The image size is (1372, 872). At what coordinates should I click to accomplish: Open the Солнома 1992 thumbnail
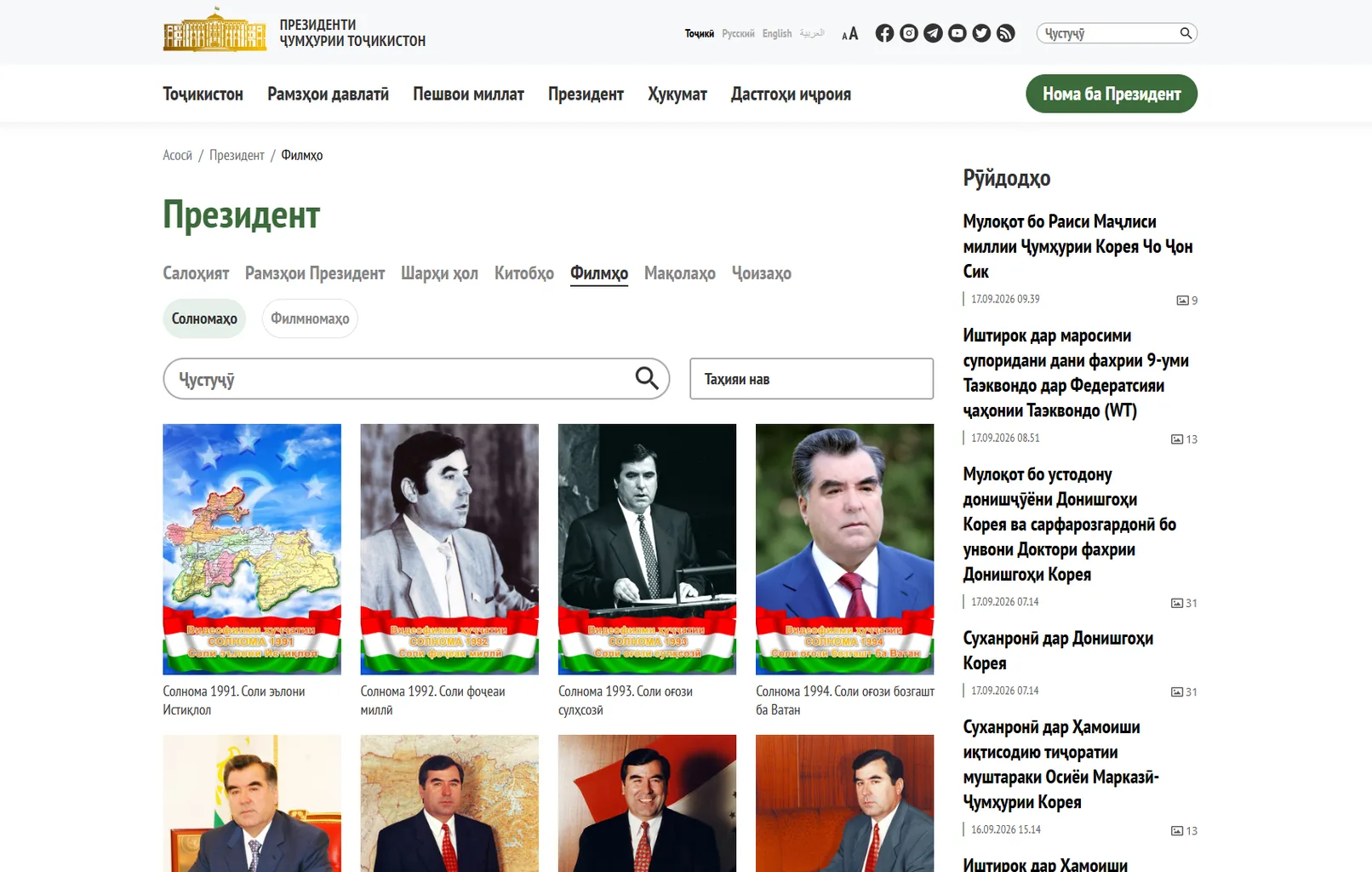pos(449,549)
